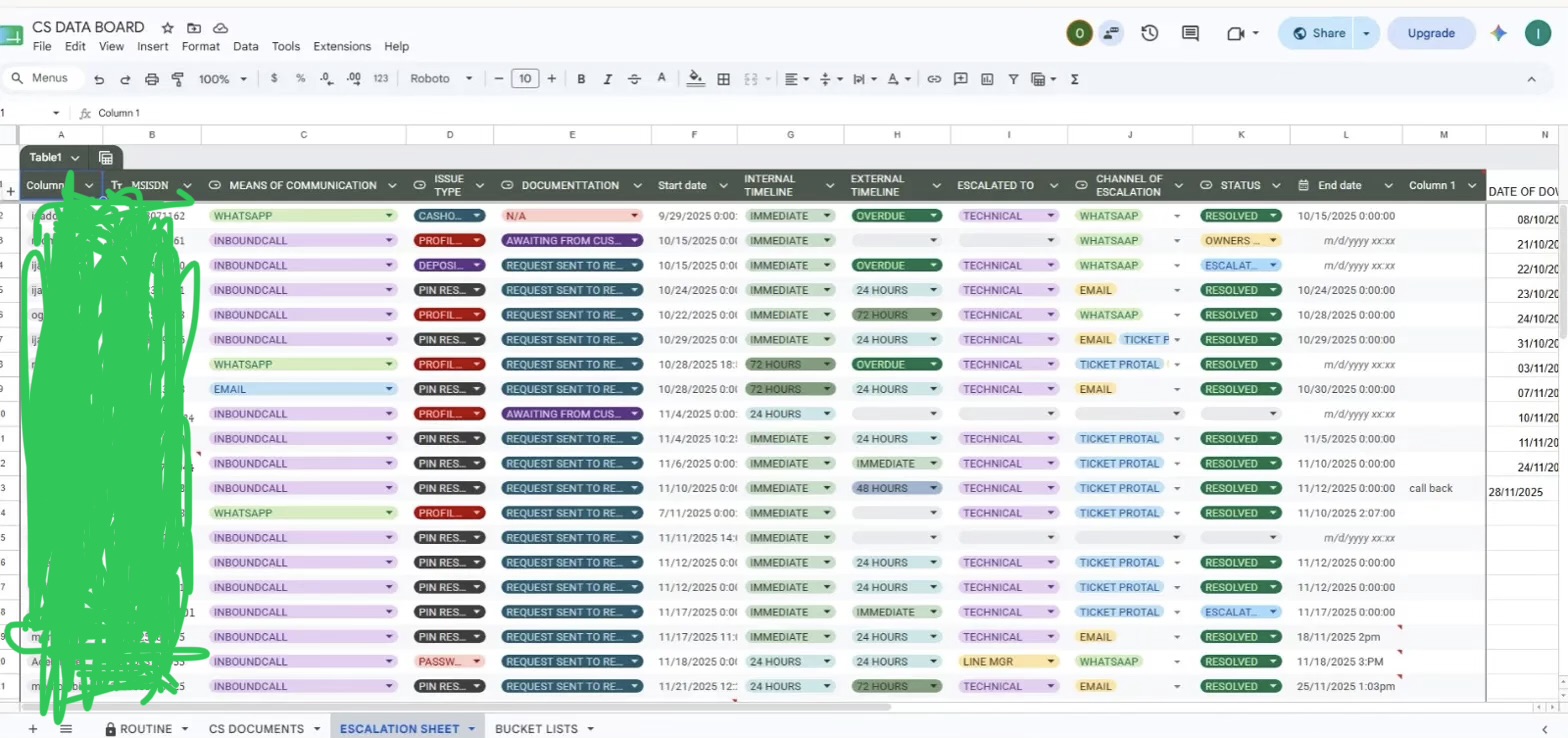Image resolution: width=1568 pixels, height=738 pixels.
Task: Click the undo arrow in the toolbar
Action: (98, 79)
